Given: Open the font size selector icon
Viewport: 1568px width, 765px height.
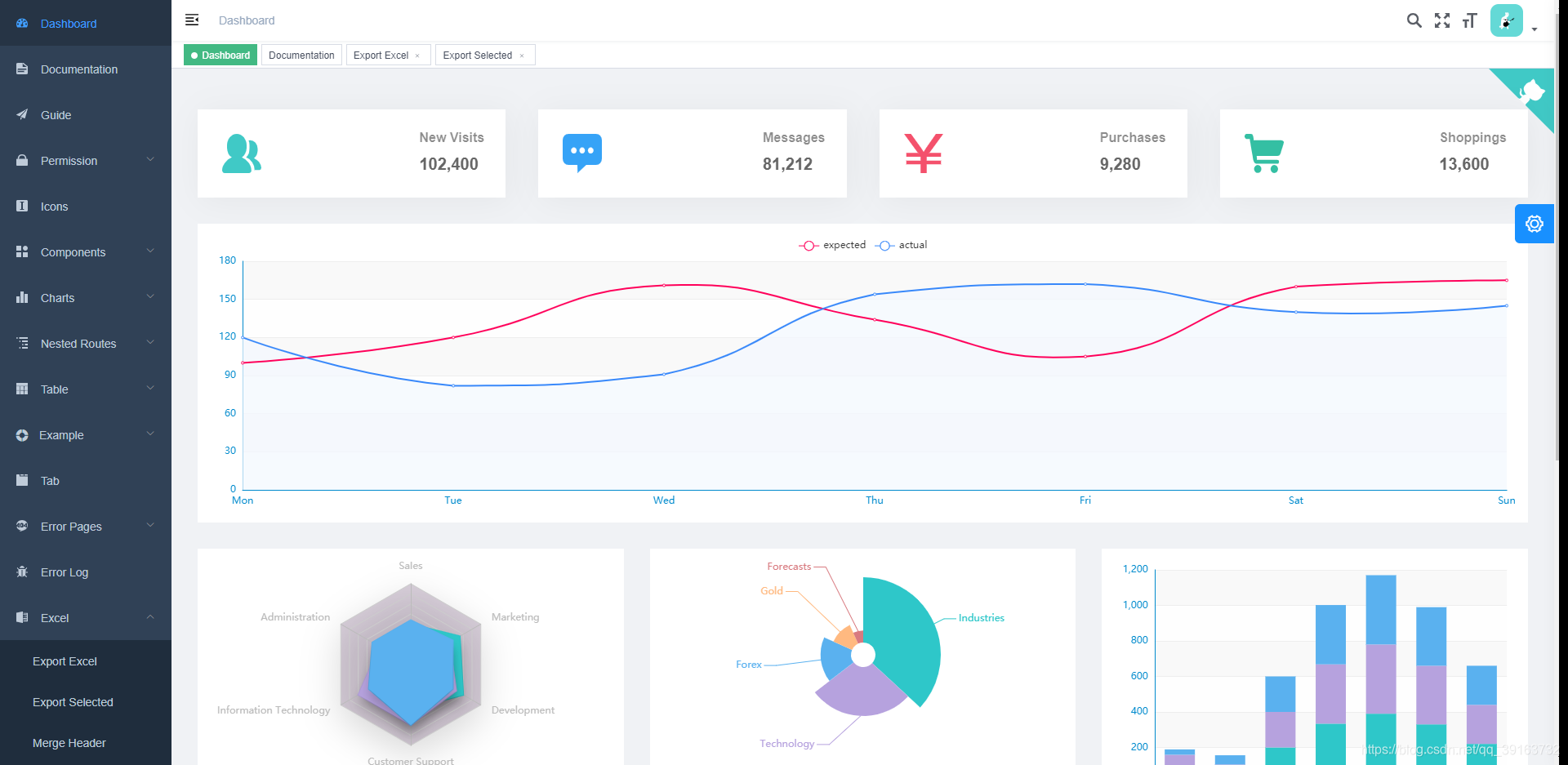Looking at the screenshot, I should (1470, 20).
